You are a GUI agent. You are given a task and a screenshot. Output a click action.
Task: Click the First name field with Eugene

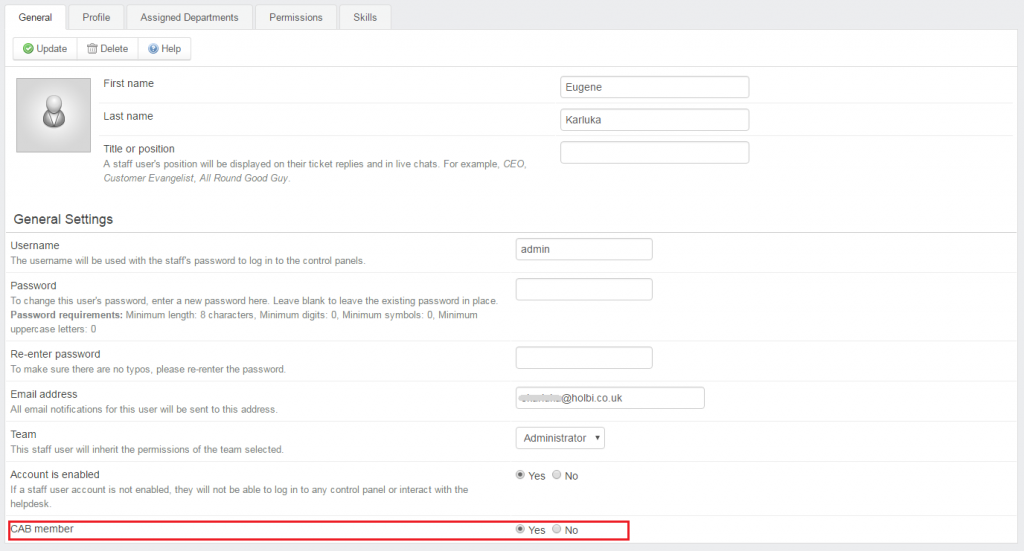point(654,87)
